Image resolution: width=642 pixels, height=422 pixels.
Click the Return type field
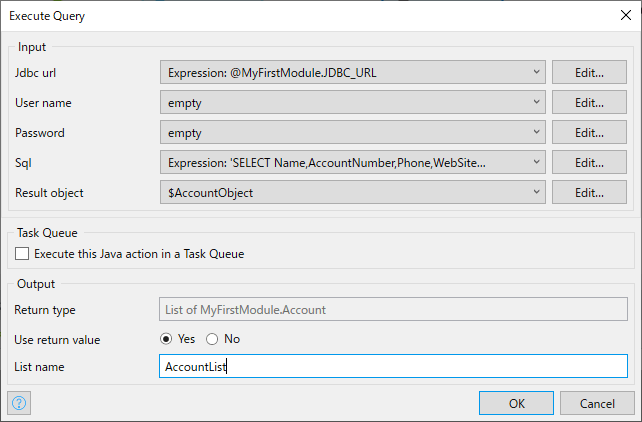[x=393, y=310]
